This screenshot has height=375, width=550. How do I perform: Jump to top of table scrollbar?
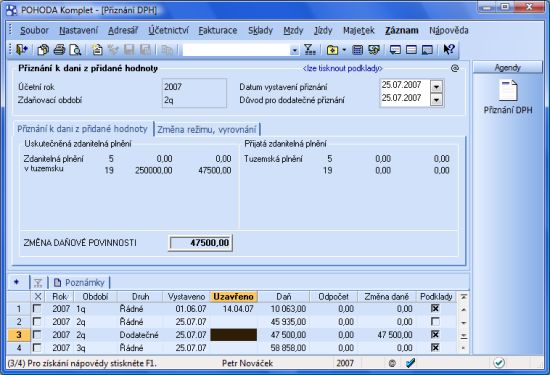[x=463, y=297]
